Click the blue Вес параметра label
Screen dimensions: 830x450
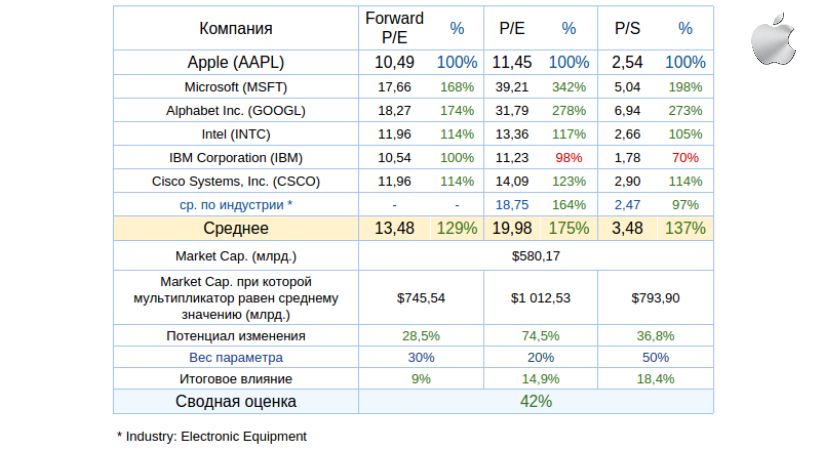click(x=235, y=357)
